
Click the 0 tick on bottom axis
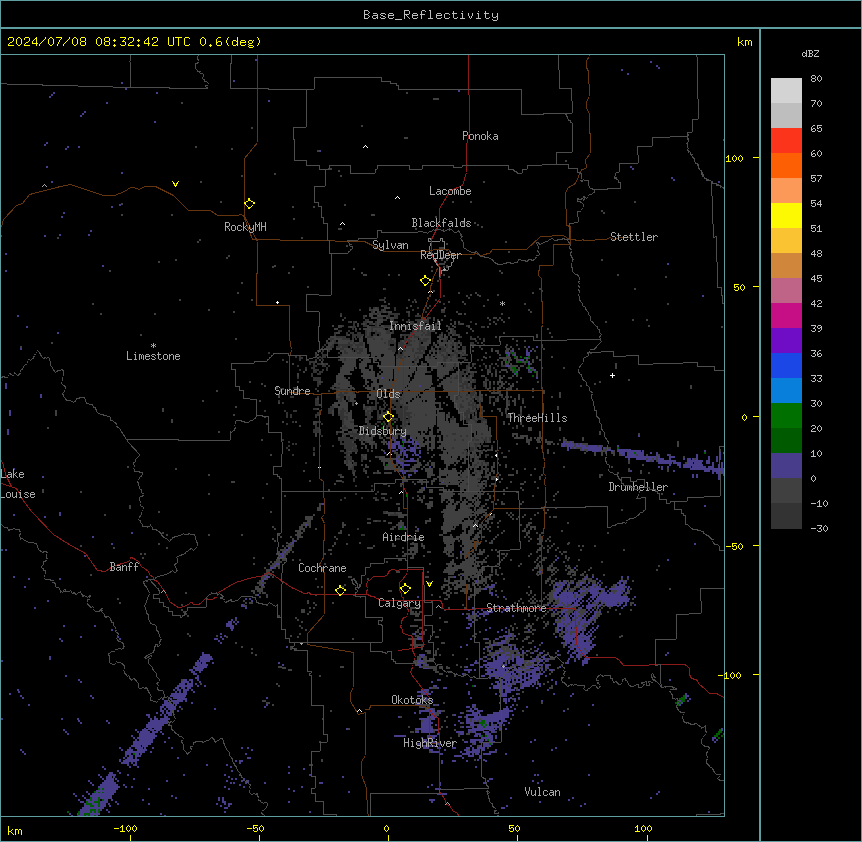coord(386,829)
